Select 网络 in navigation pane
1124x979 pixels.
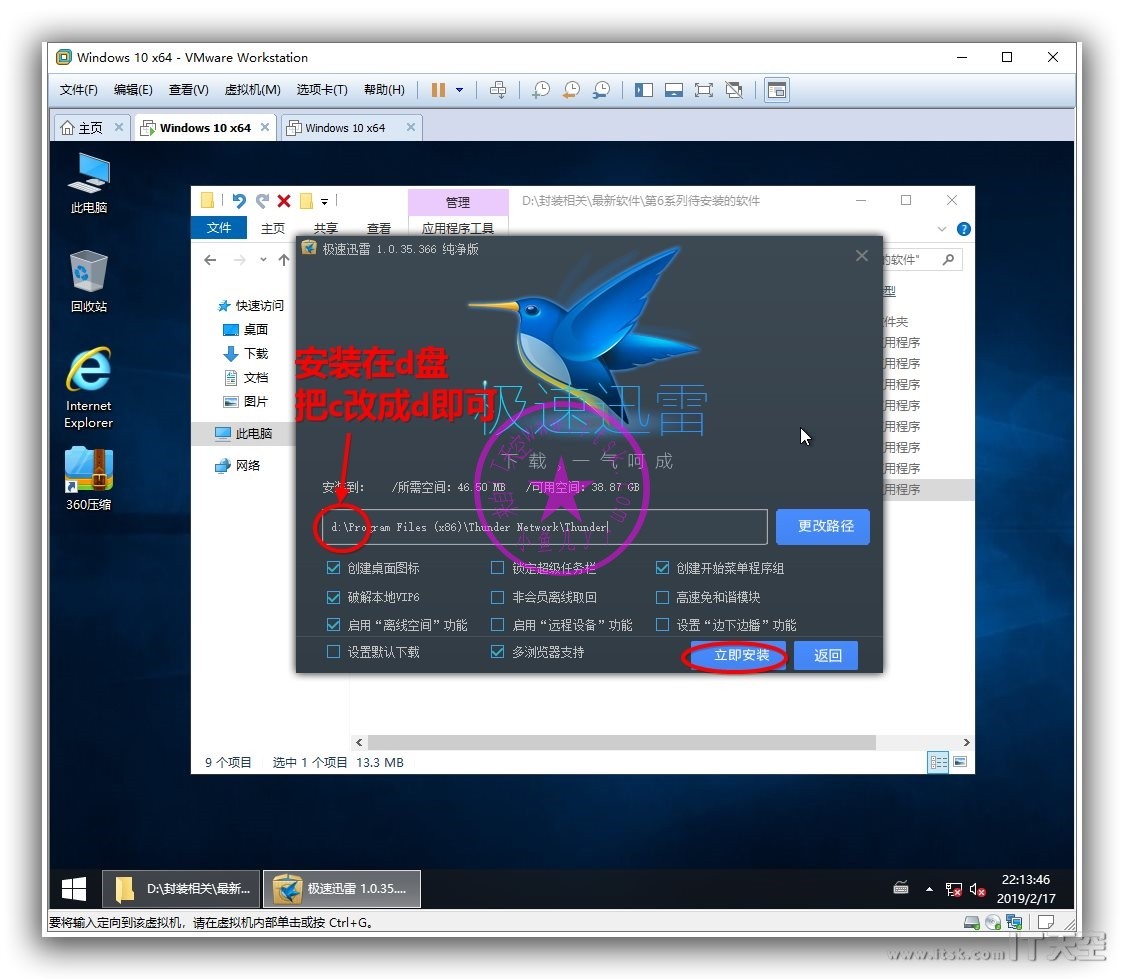237,465
